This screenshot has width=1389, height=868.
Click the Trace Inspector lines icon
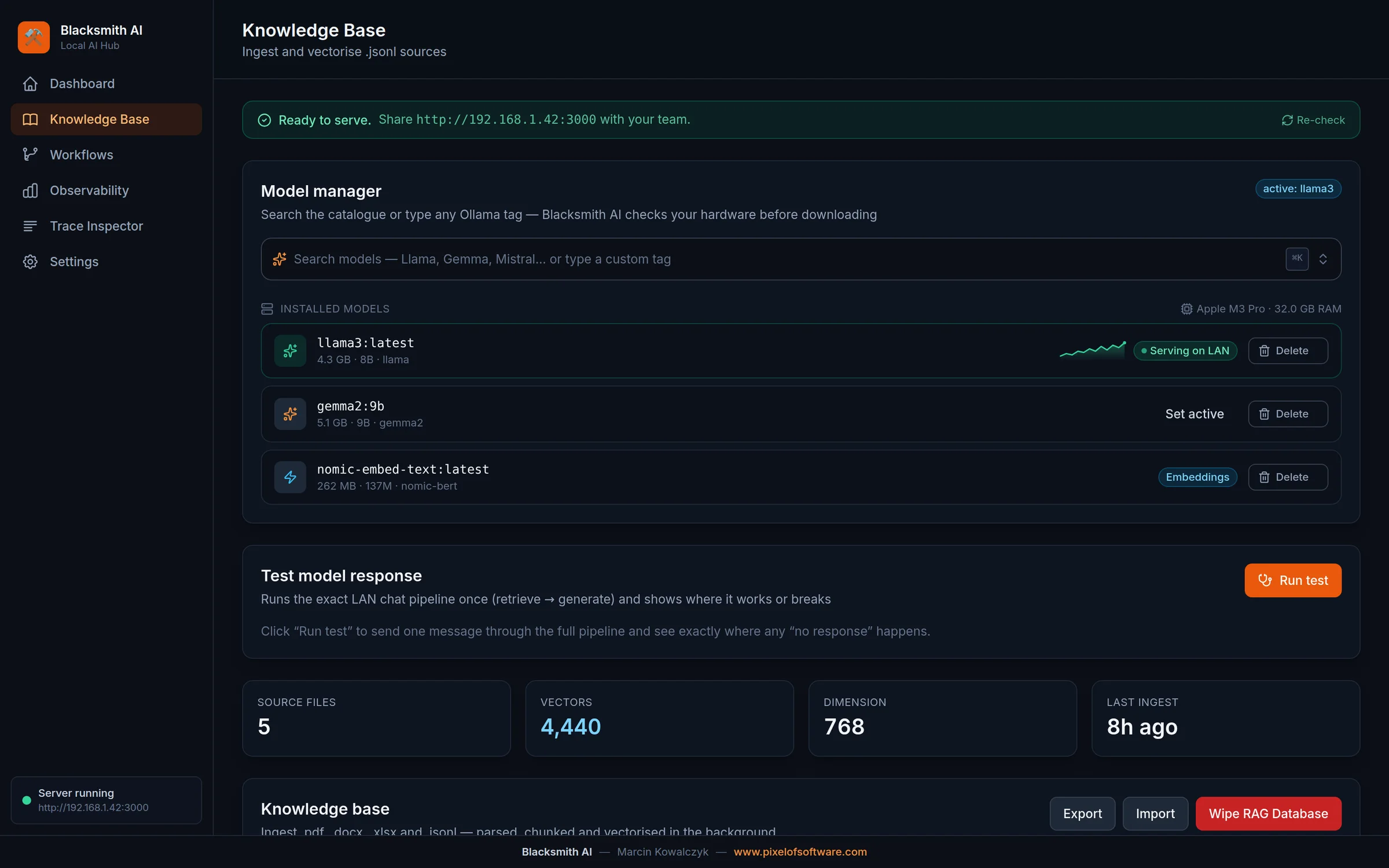[30, 226]
